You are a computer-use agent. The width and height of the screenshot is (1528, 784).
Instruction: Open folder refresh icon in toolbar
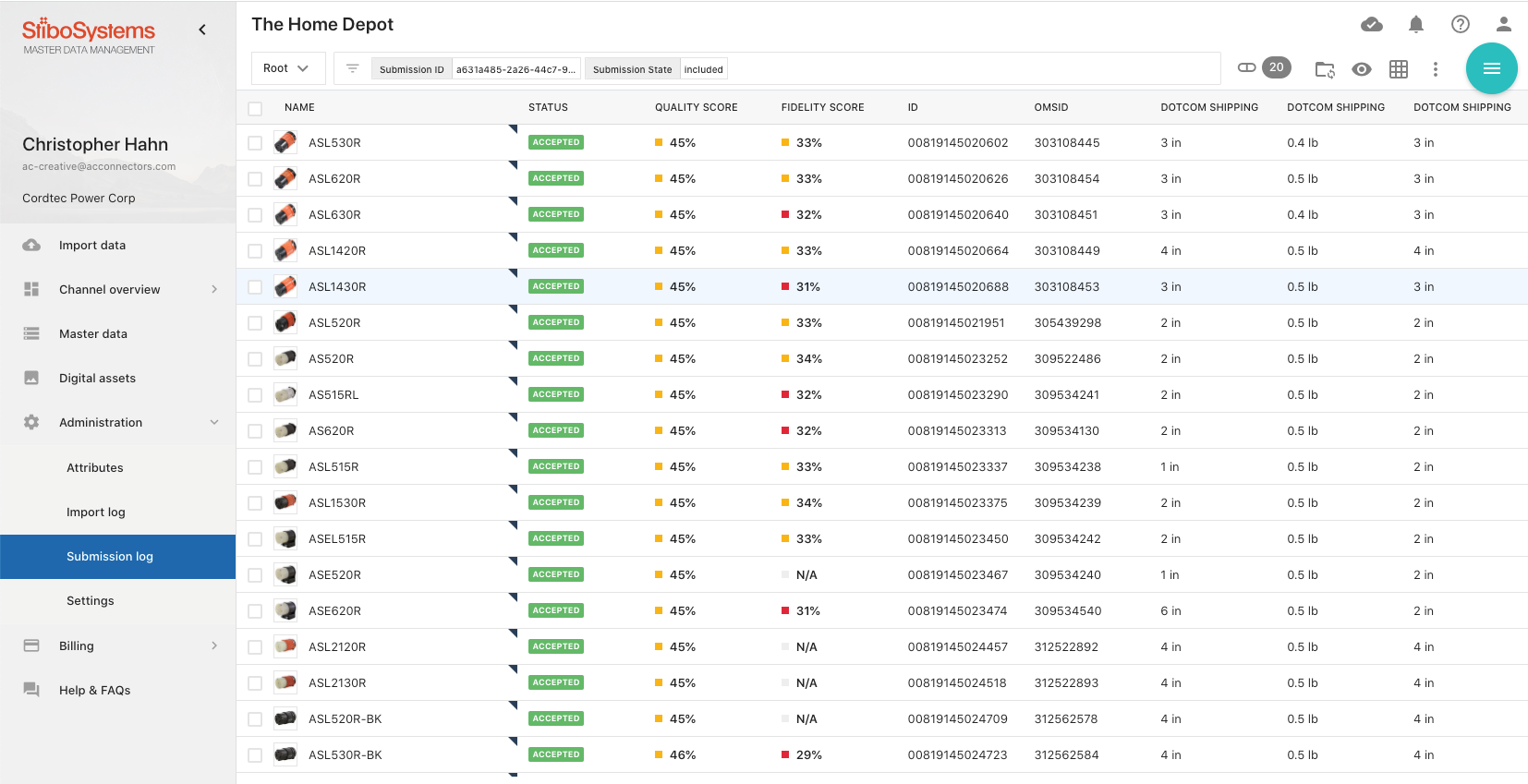(x=1325, y=69)
